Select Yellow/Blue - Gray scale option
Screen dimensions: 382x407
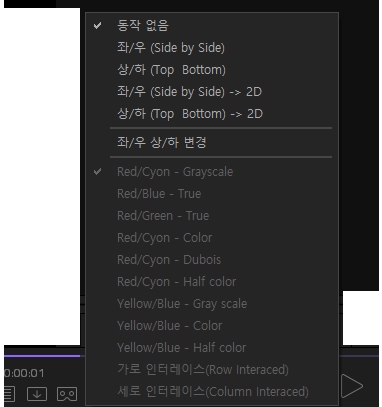coord(212,304)
